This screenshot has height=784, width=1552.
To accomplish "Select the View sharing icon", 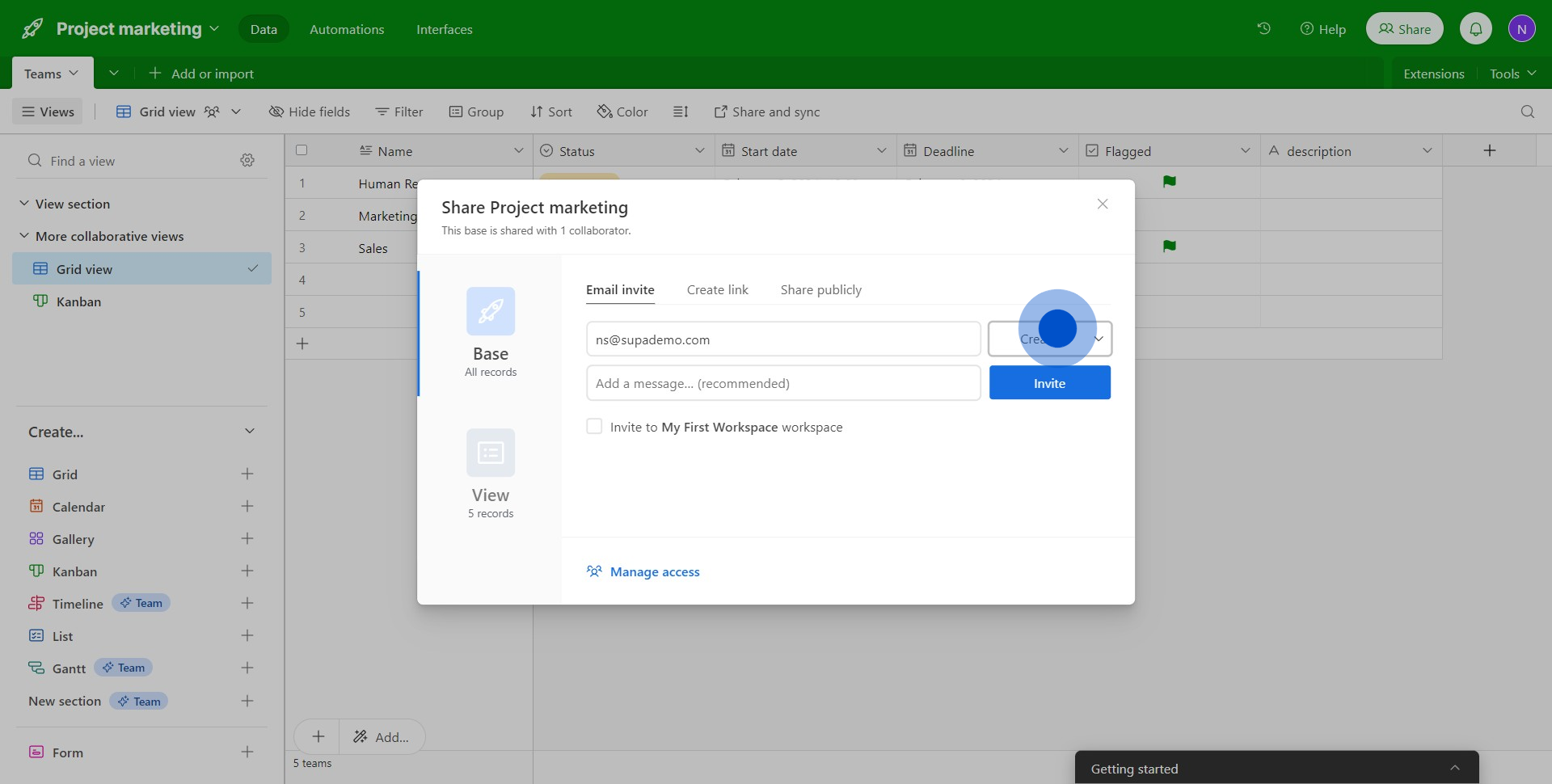I will tap(490, 453).
